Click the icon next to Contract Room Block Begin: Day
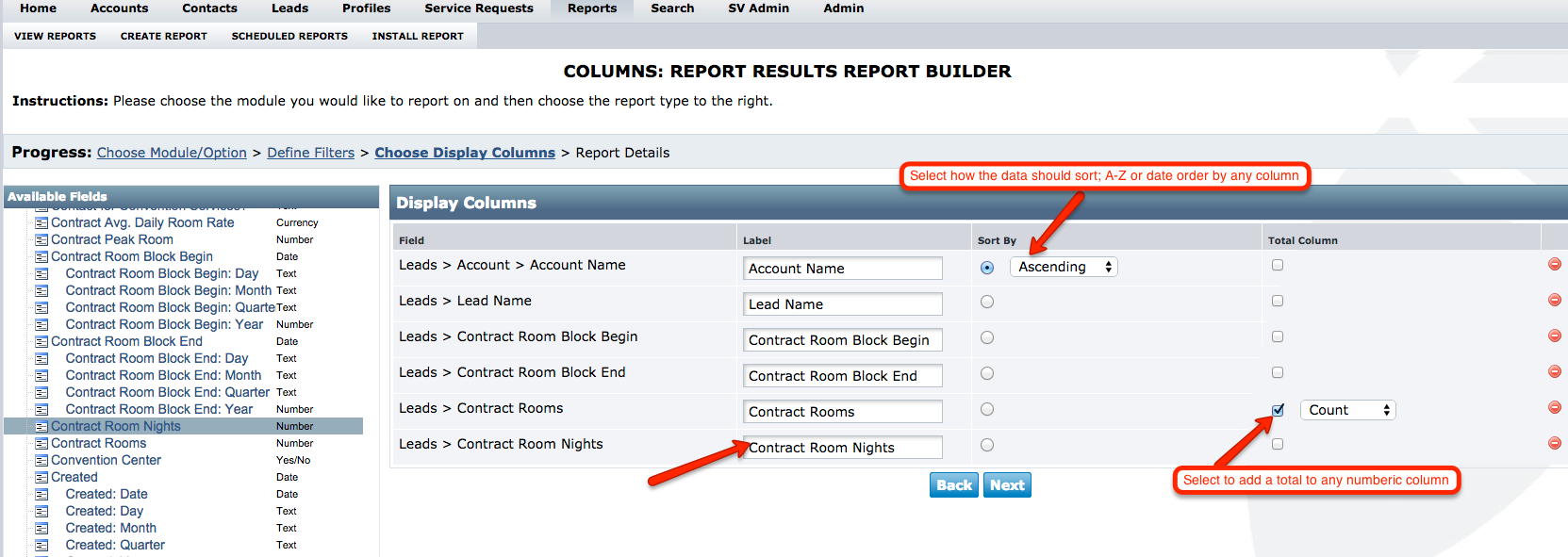This screenshot has height=557, width=1568. tap(41, 274)
